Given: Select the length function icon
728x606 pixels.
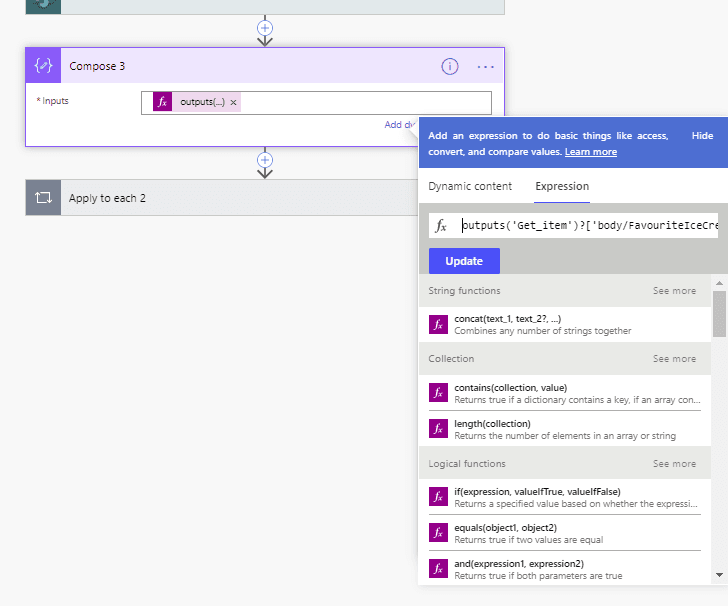Looking at the screenshot, I should point(438,429).
